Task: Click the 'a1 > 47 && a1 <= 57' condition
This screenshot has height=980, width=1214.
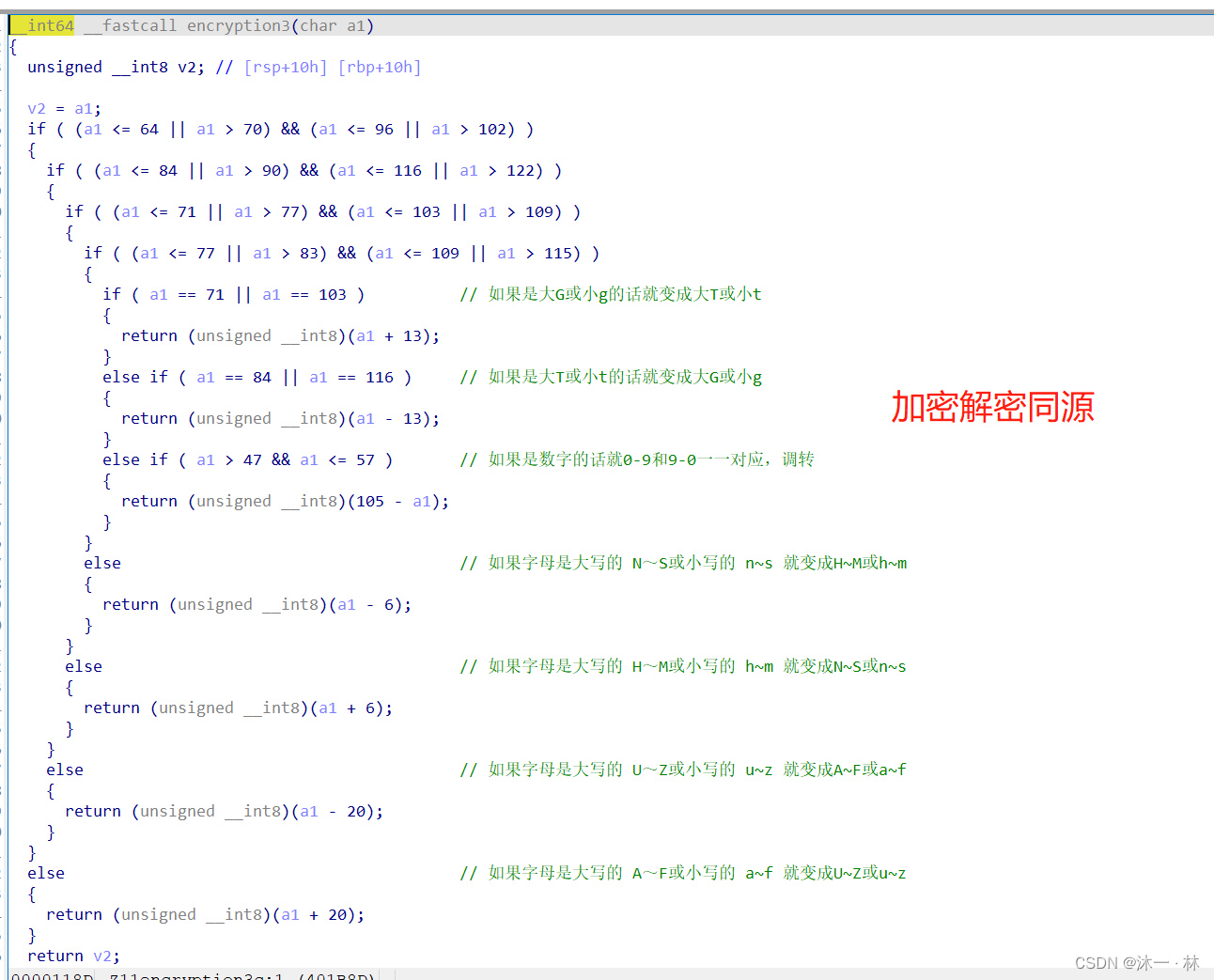Action: coord(286,459)
